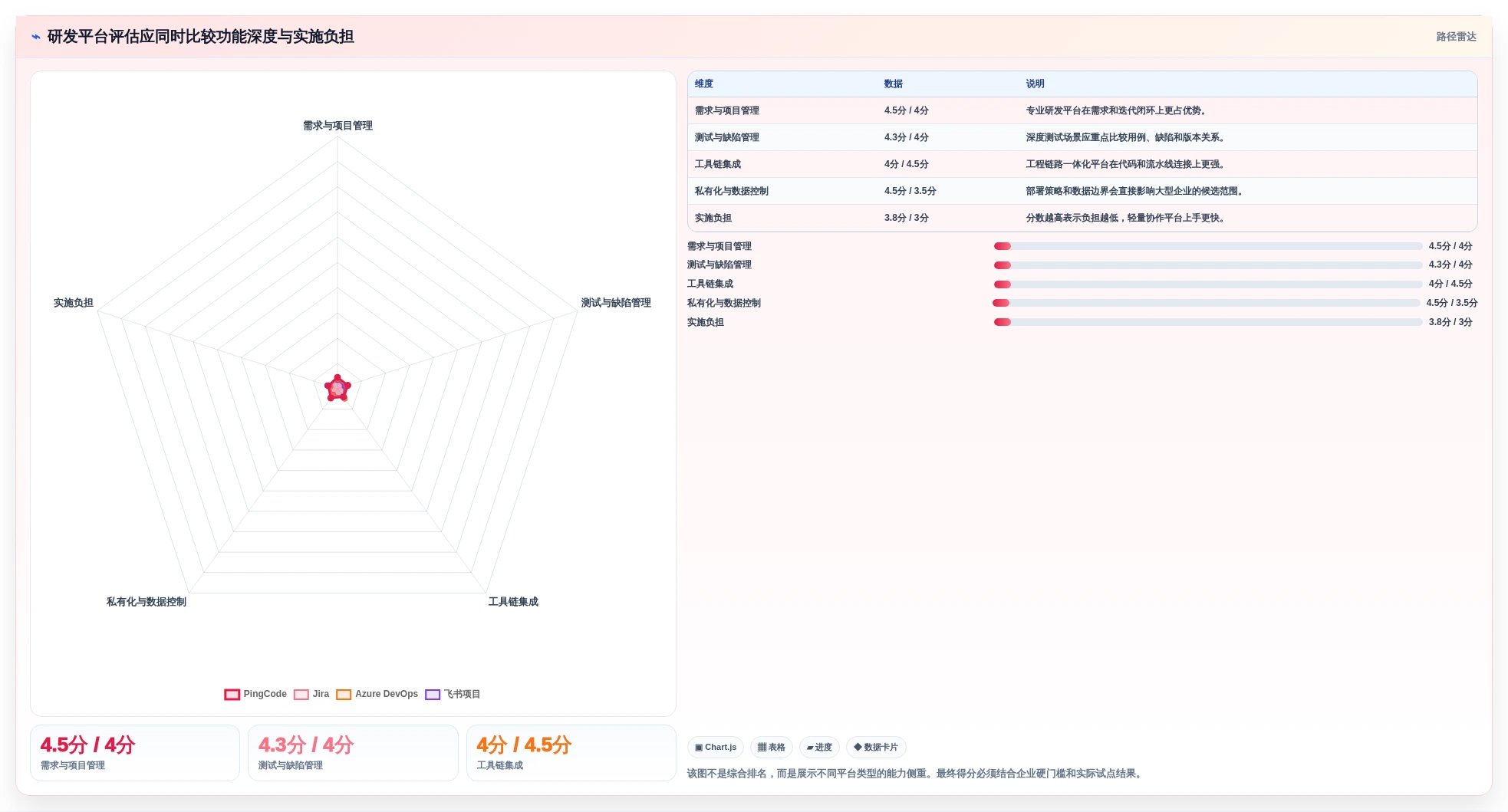This screenshot has width=1508, height=812.
Task: Select the Chart.js tag chip
Action: (x=716, y=747)
